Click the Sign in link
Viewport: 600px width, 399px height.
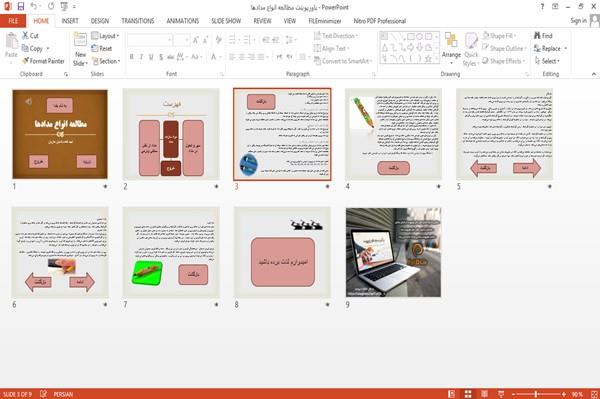coord(578,21)
